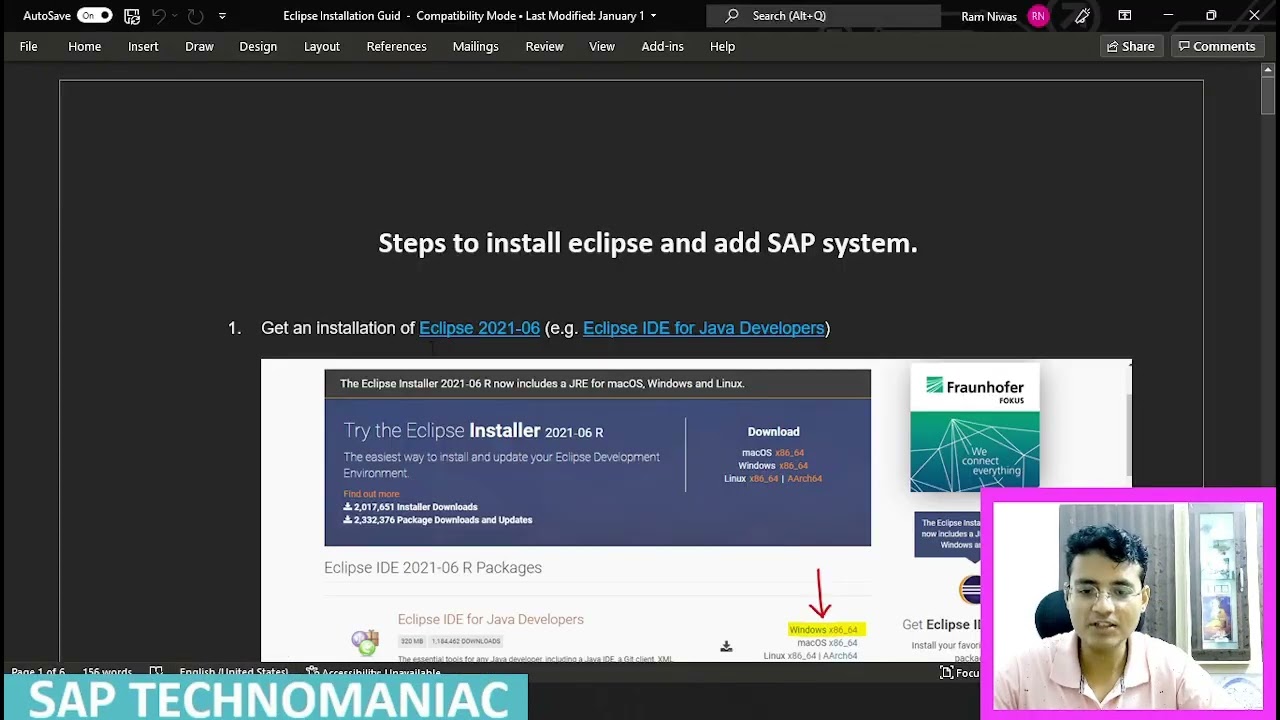
Task: Click Accessibility: Unavailable status entry
Action: [x=374, y=672]
